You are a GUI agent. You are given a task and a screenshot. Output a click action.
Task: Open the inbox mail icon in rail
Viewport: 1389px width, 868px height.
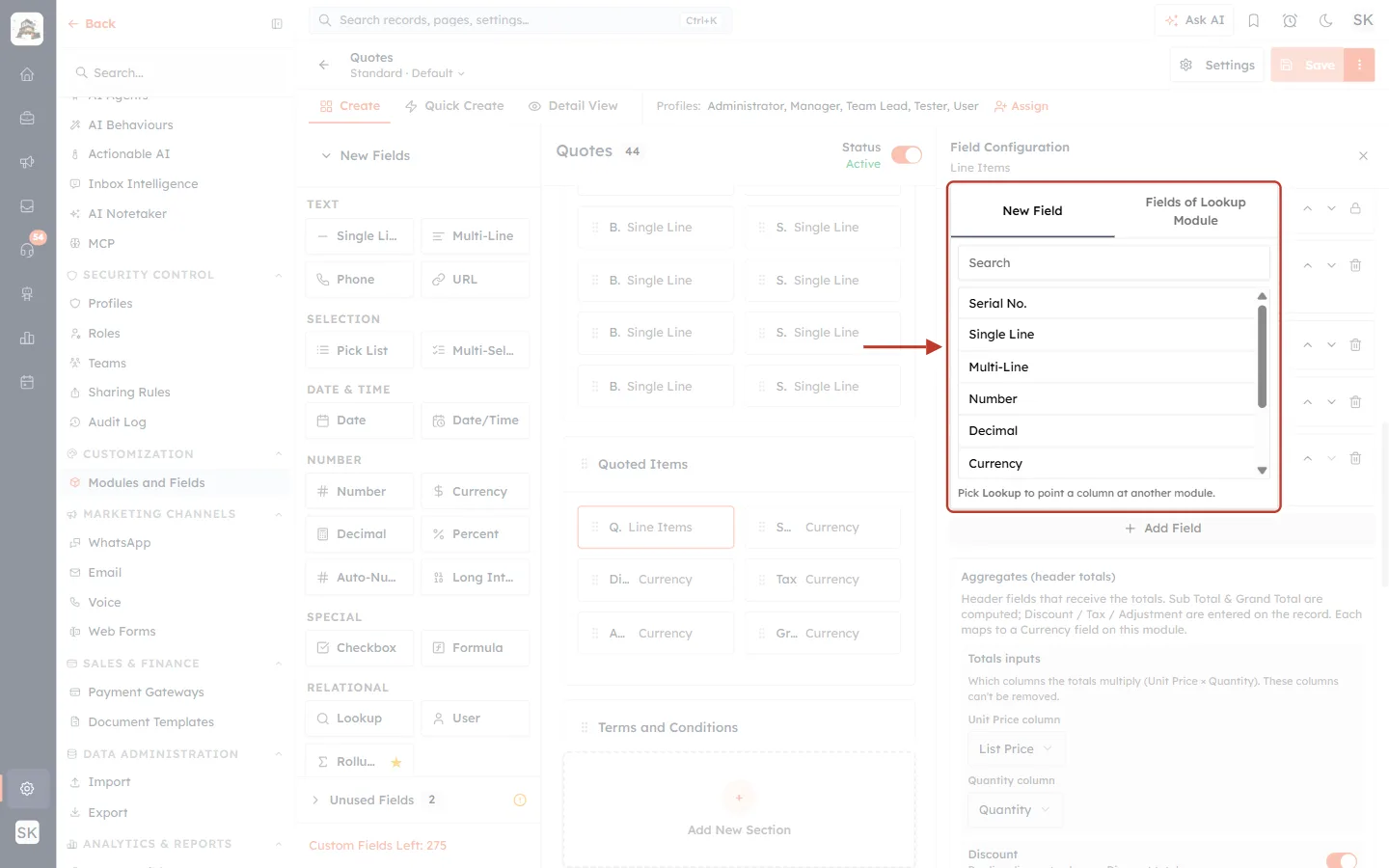click(x=27, y=206)
